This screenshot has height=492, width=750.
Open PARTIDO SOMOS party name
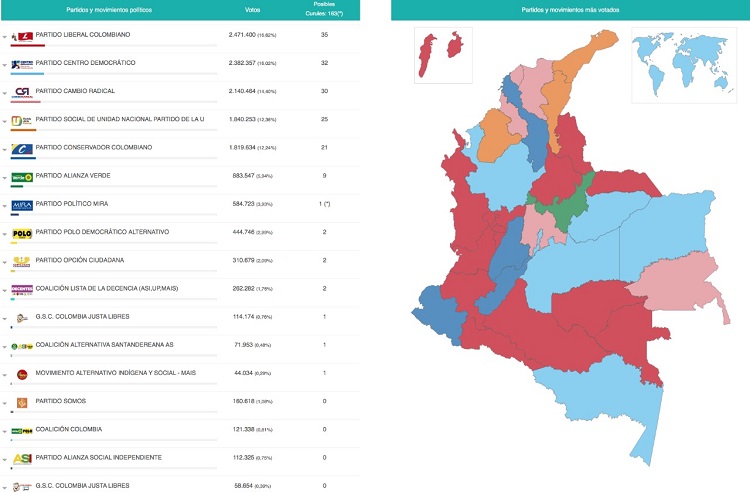[x=61, y=401]
